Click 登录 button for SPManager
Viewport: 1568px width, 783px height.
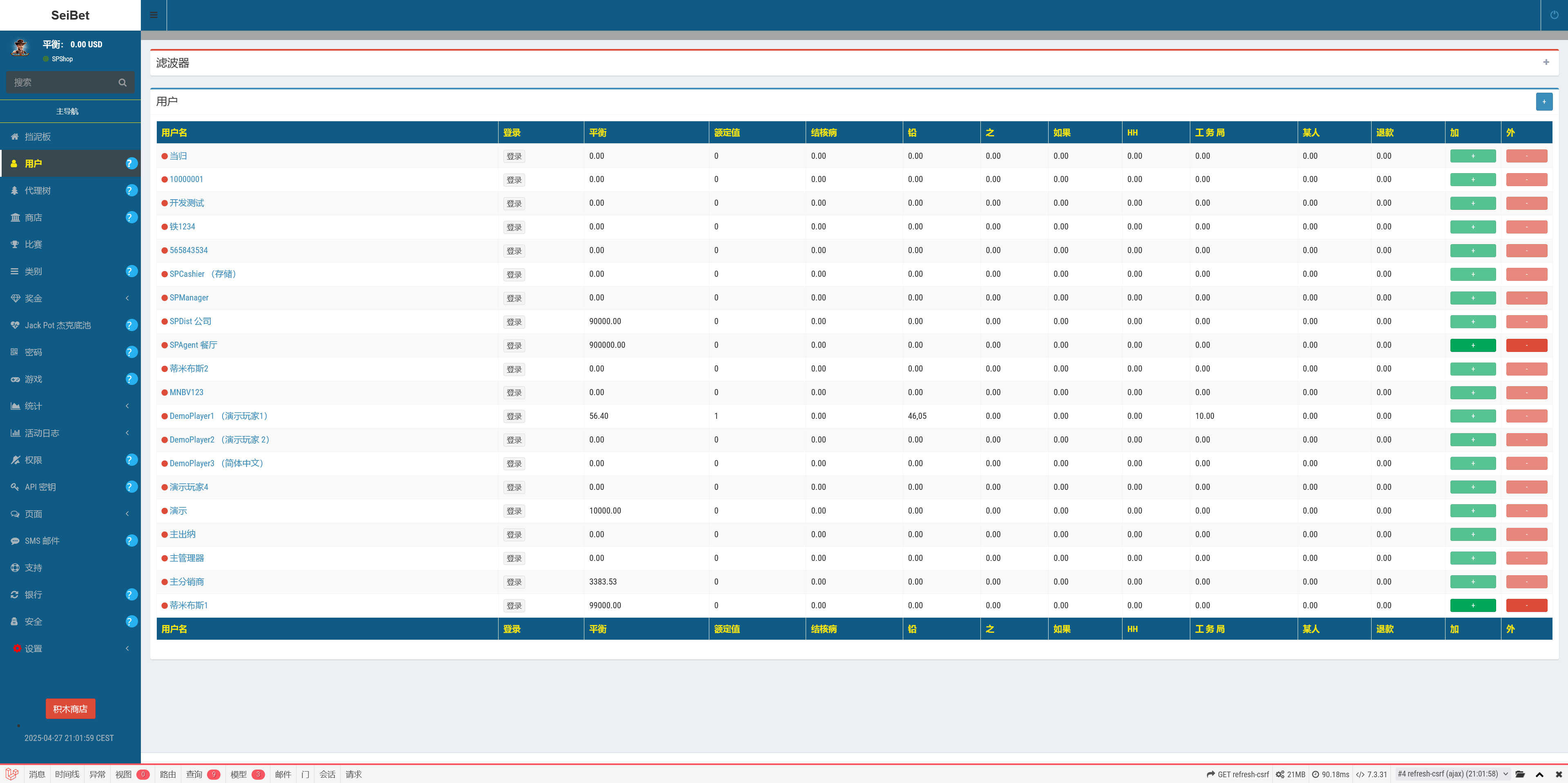[x=514, y=298]
